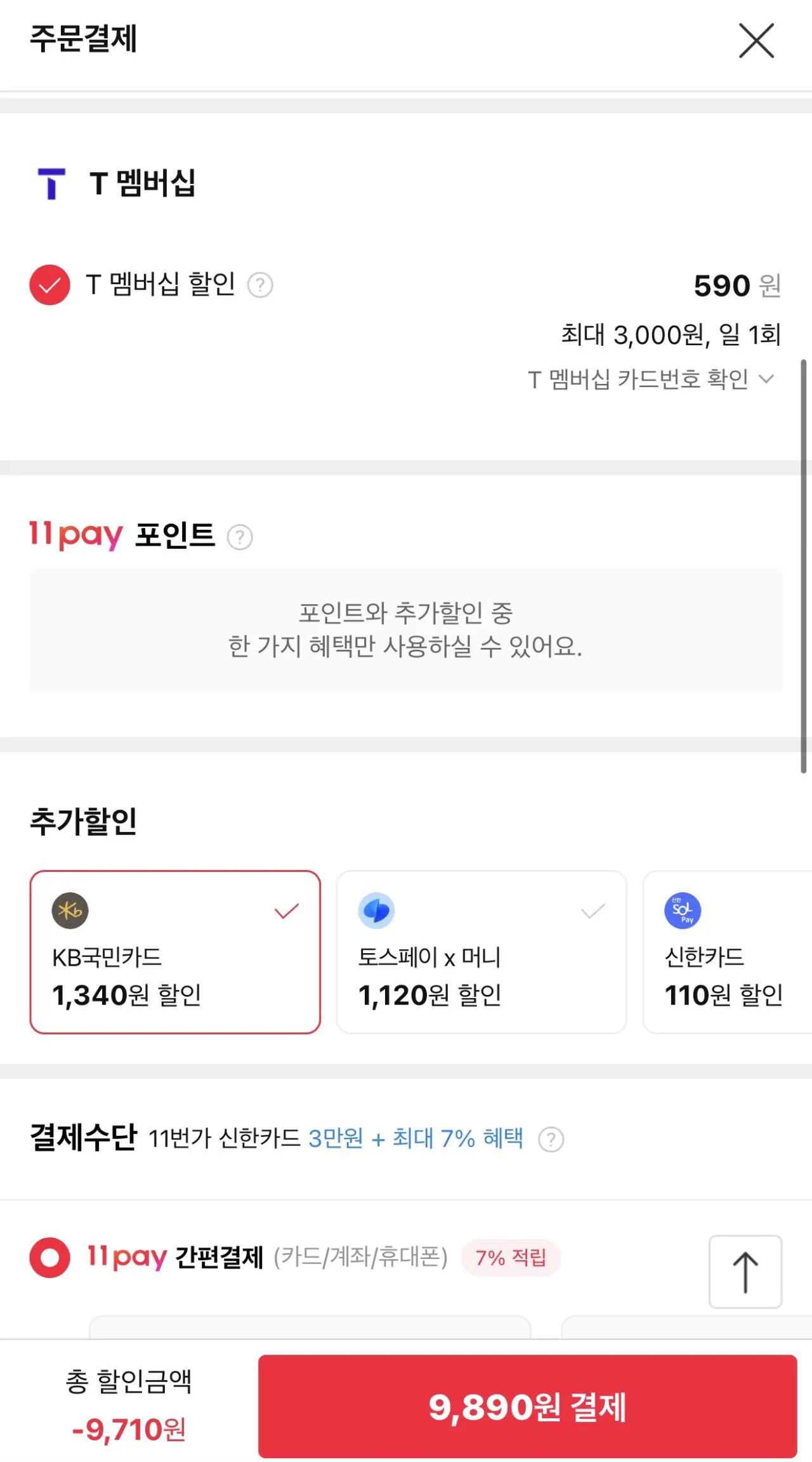
Task: Open help icon beside 결제수단 benefit
Action: 551,1140
